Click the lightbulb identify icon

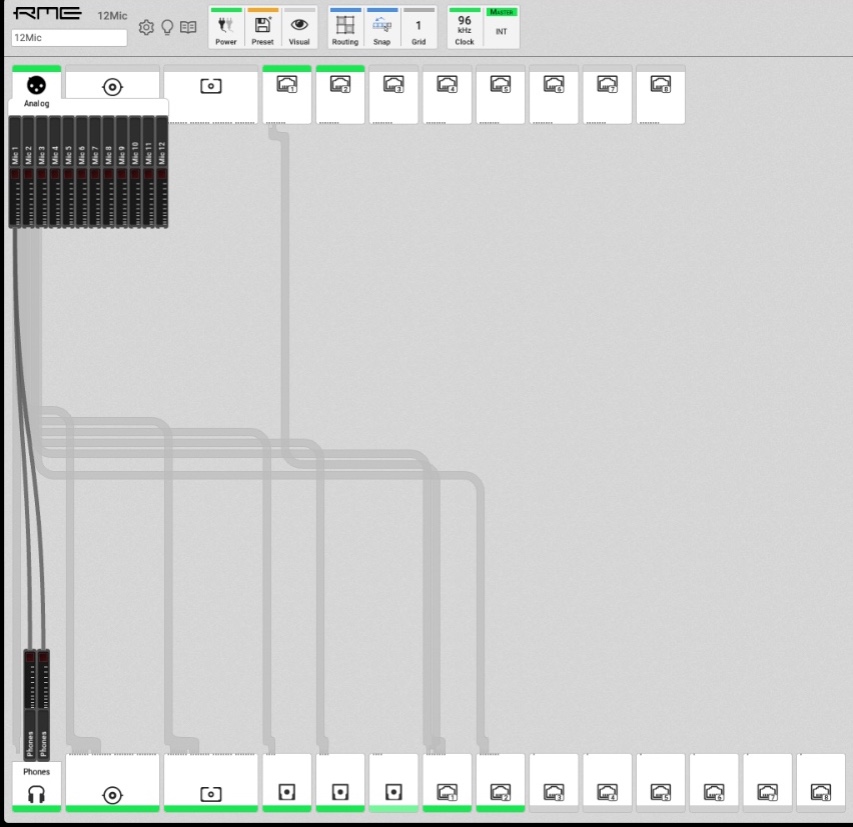point(167,27)
